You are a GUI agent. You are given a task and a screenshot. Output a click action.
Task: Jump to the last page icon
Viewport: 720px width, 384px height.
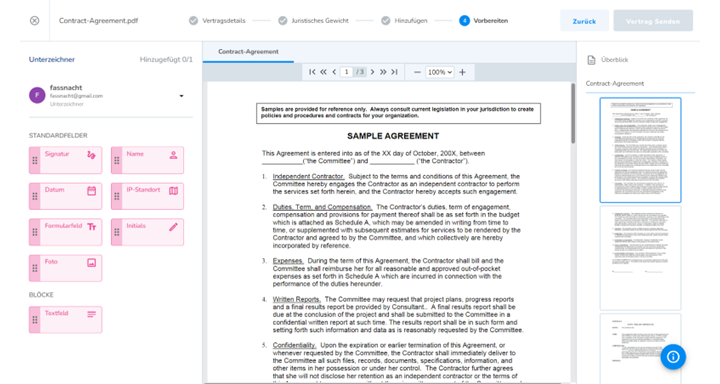click(x=394, y=72)
